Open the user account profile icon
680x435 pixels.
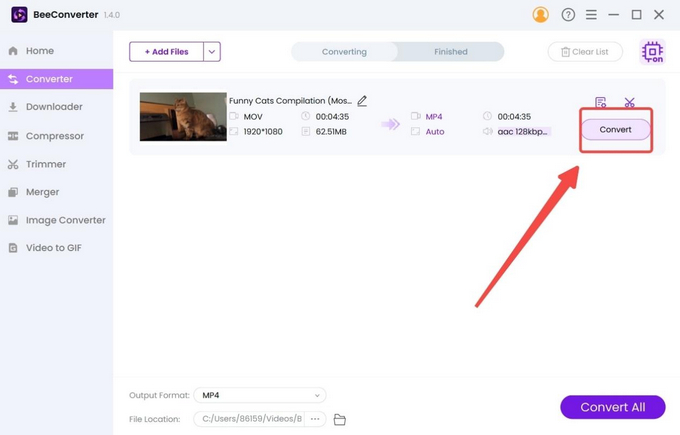point(541,15)
